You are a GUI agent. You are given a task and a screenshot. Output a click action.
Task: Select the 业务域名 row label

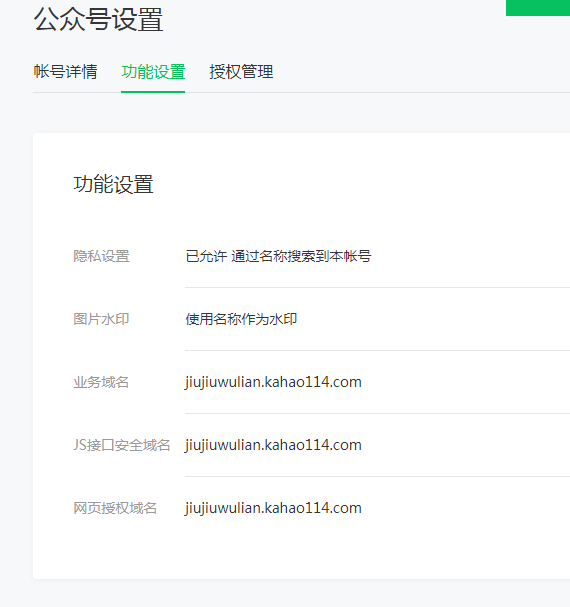pos(101,382)
